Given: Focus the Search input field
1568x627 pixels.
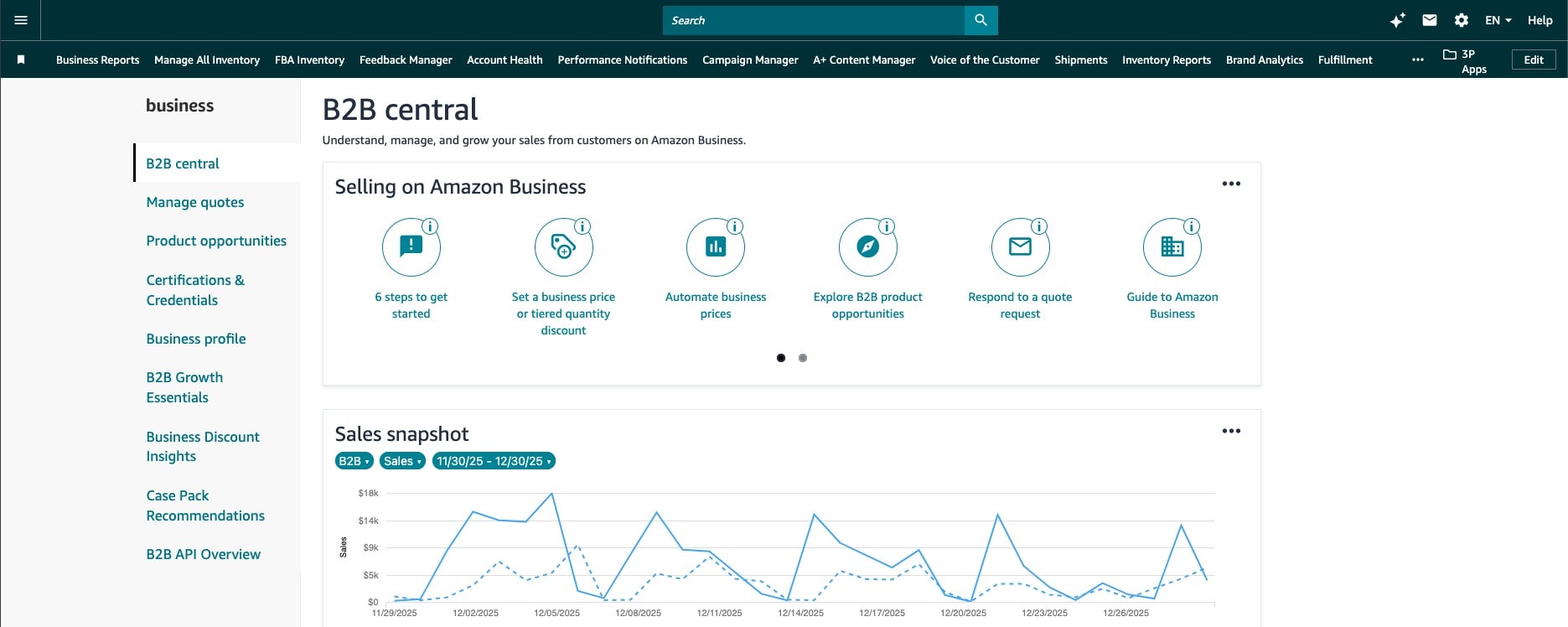Looking at the screenshot, I should pos(814,20).
